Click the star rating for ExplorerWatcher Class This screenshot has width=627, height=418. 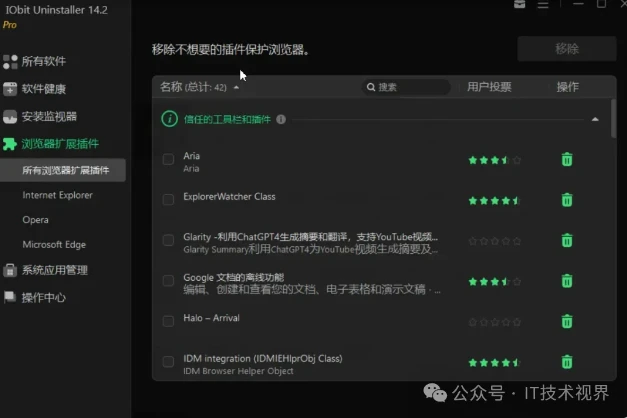tap(495, 201)
